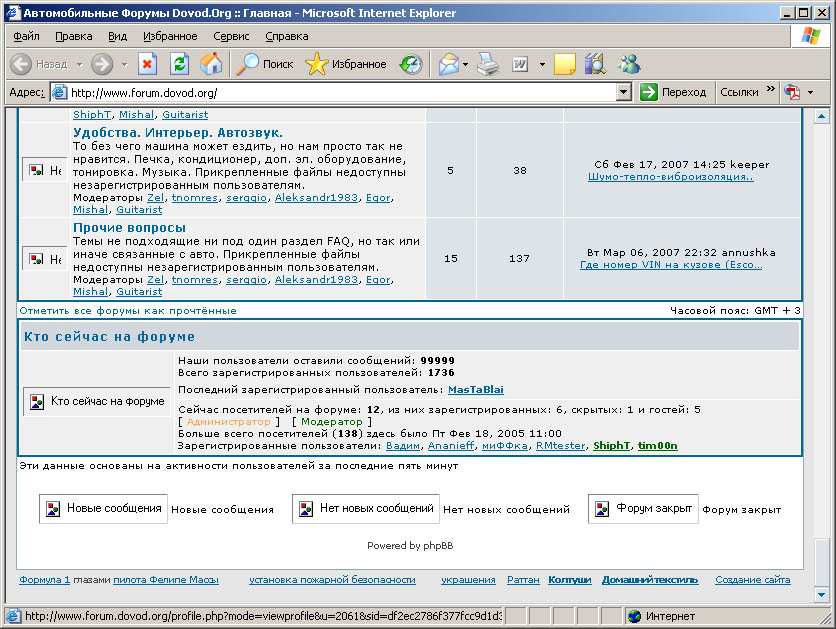Open the Избранное favorites panel
Viewport: 836px width, 629px height.
346,64
